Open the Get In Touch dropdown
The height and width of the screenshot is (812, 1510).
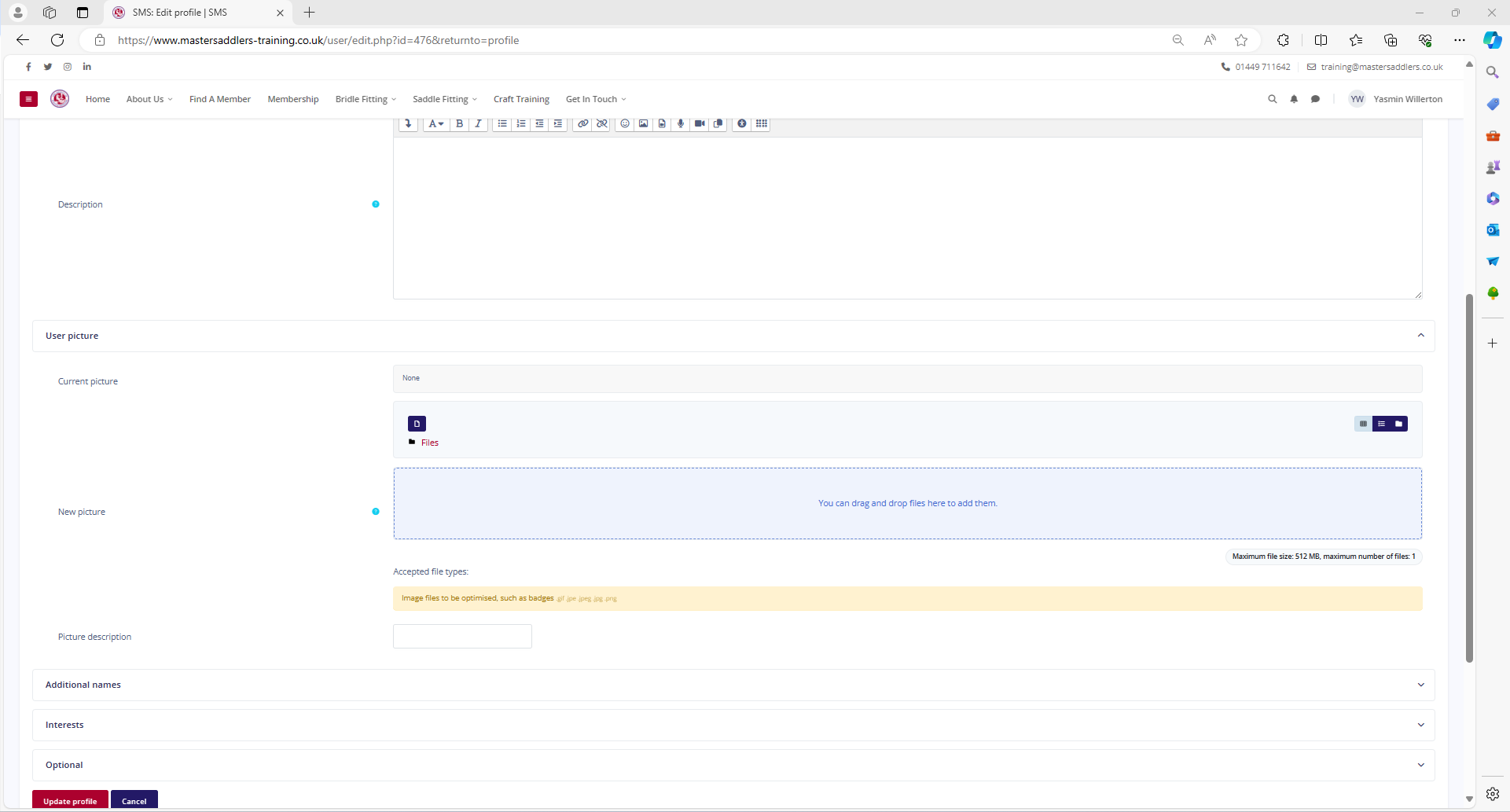[596, 99]
